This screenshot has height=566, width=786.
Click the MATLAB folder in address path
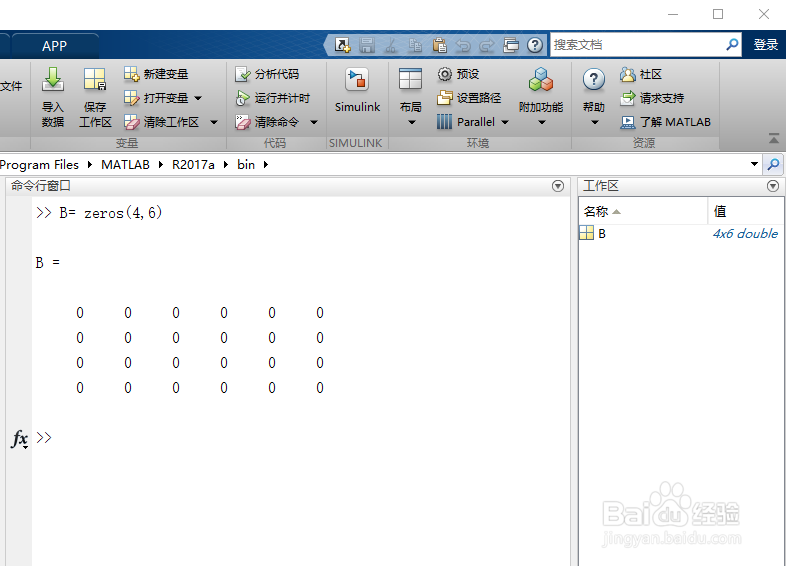[x=125, y=164]
